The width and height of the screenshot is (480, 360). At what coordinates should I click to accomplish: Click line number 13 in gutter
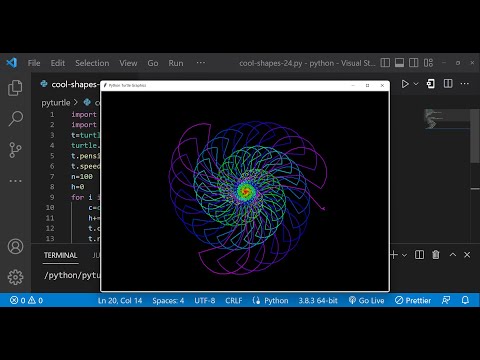(x=50, y=238)
